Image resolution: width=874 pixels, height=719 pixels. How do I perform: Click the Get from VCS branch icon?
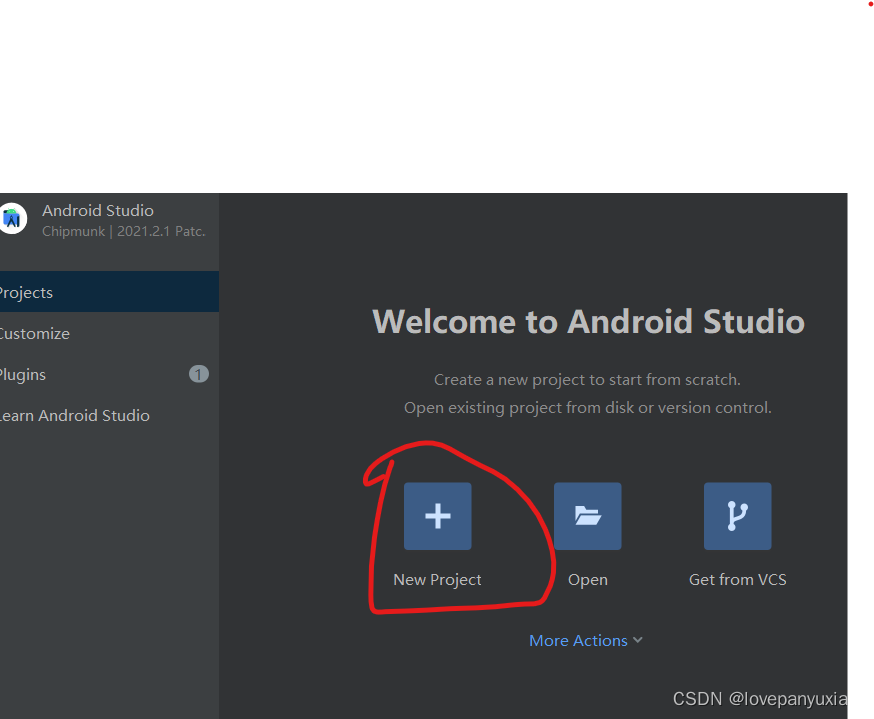737,516
